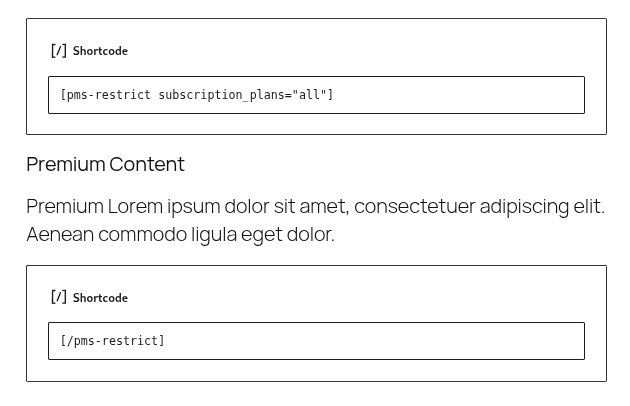Click the word 'Content' in the heading
Image resolution: width=630 pixels, height=406 pixels.
(147, 164)
